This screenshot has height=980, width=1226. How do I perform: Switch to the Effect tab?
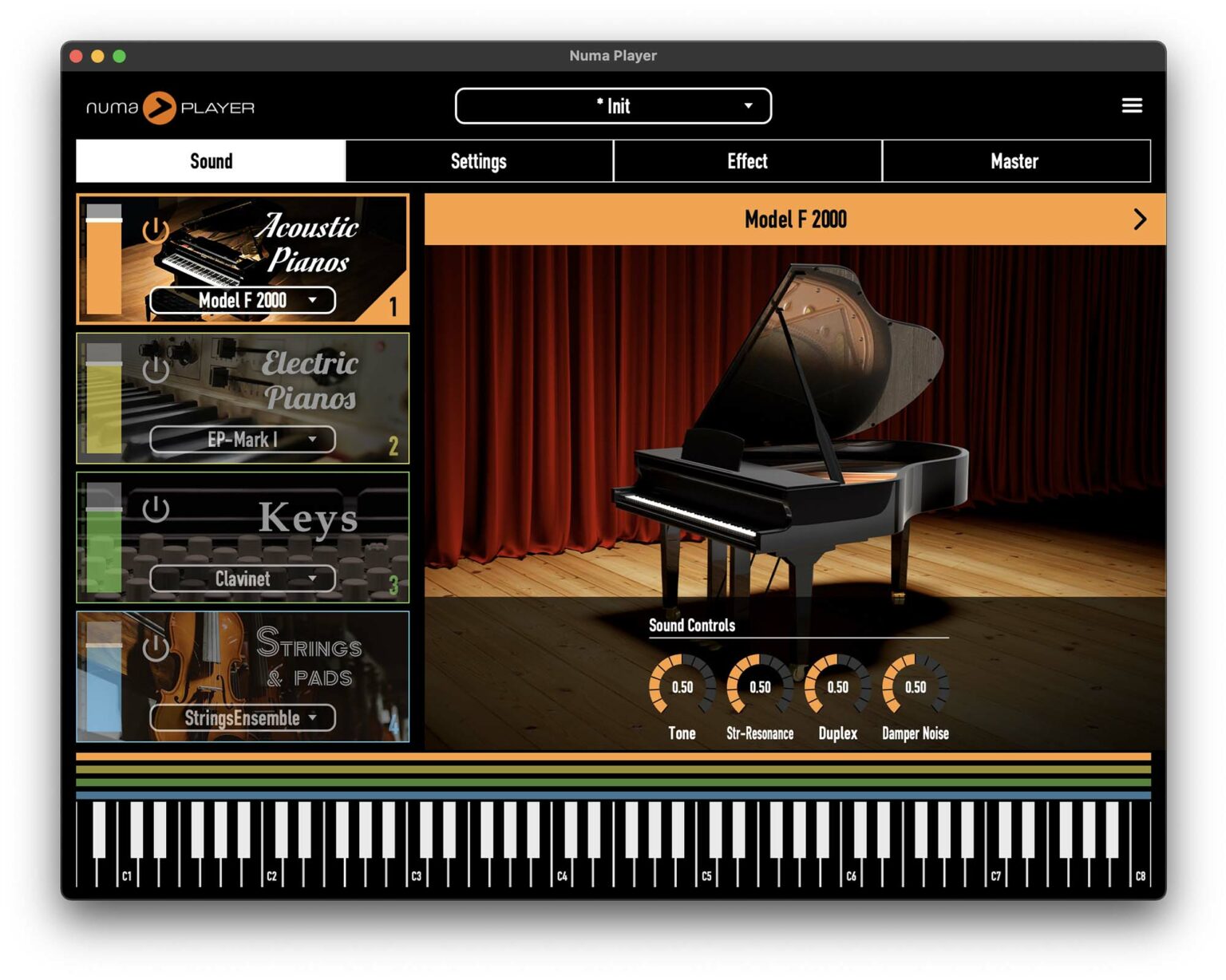point(747,161)
